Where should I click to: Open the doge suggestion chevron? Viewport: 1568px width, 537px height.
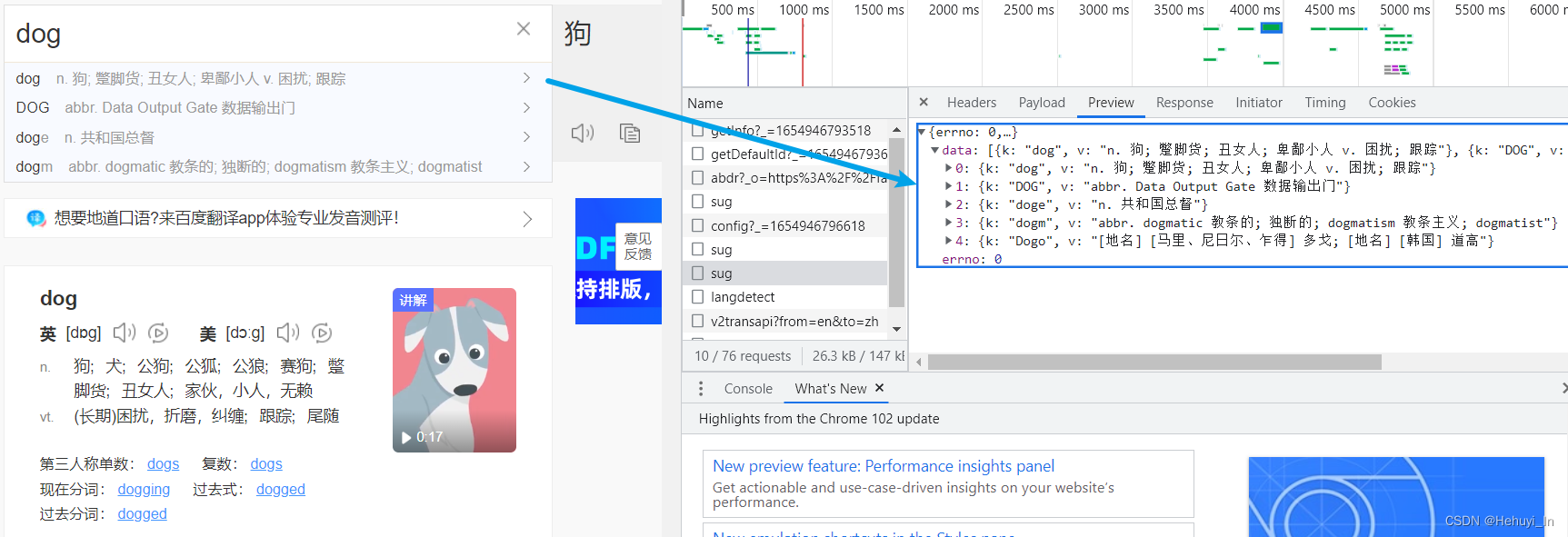click(x=526, y=137)
